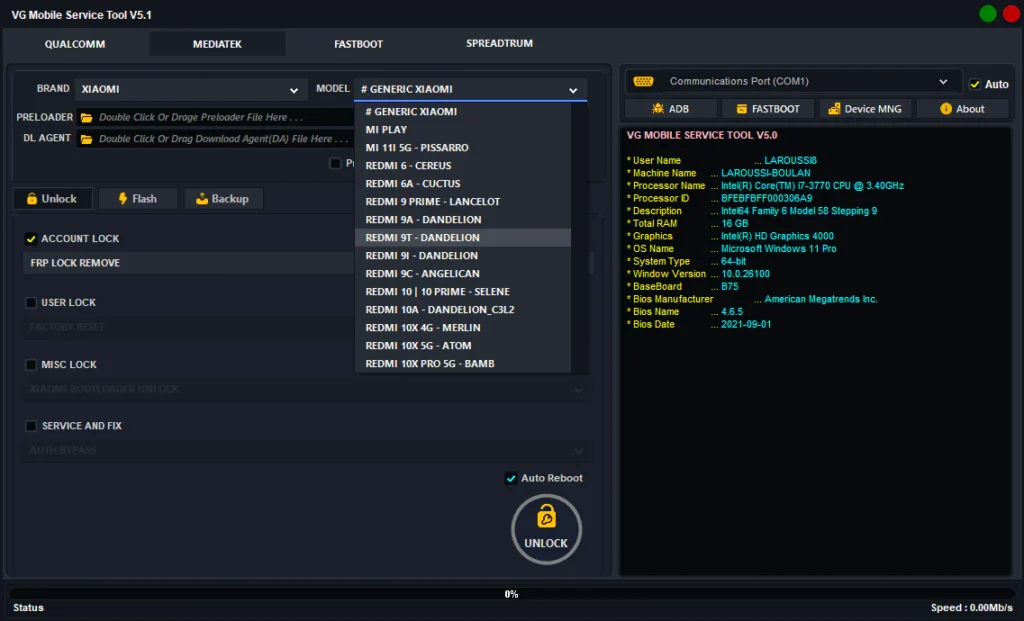The image size is (1024, 621).
Task: Select REDMI 9I - DANDELION
Action: [462, 256]
